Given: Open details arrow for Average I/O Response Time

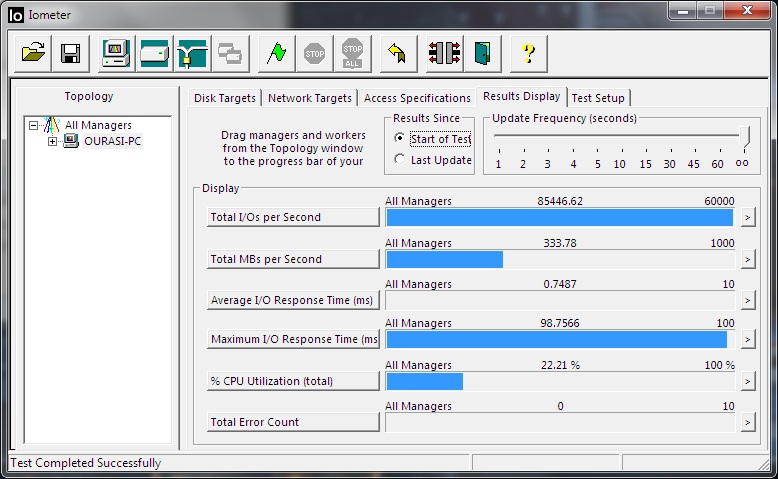Looking at the screenshot, I should [x=748, y=300].
